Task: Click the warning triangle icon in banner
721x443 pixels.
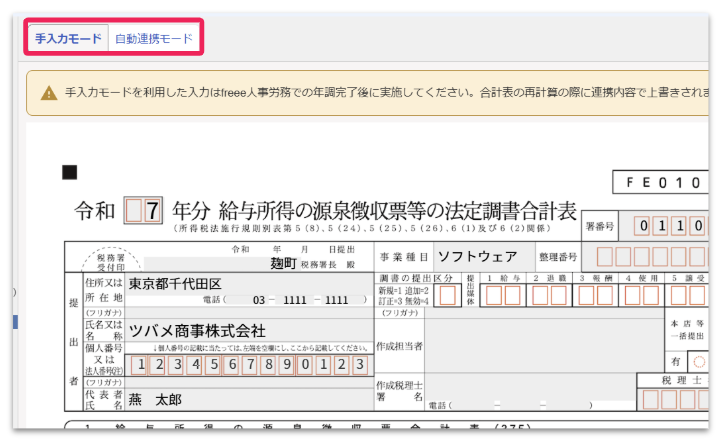Action: [x=49, y=93]
